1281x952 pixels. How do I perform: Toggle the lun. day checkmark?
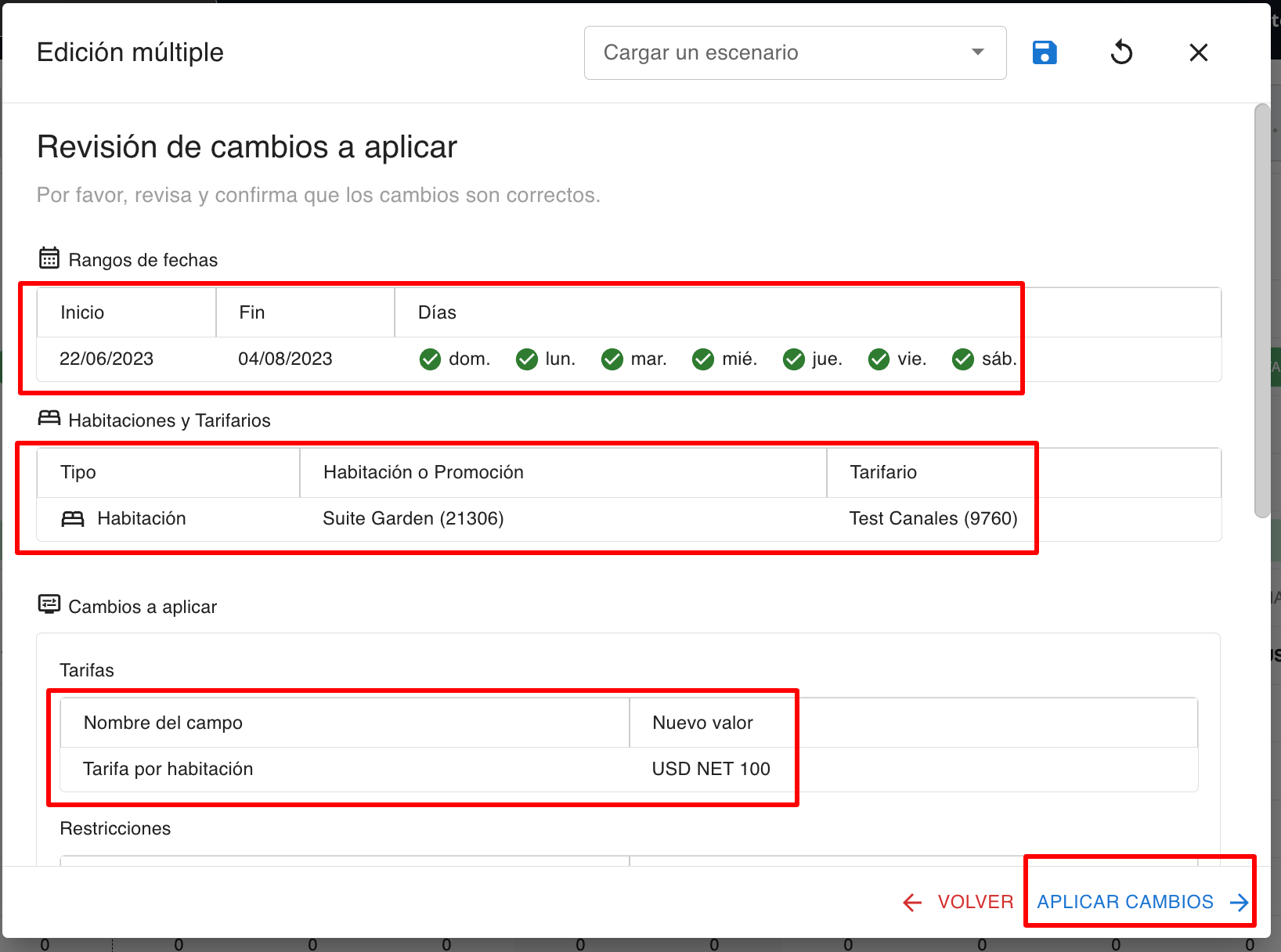coord(526,359)
